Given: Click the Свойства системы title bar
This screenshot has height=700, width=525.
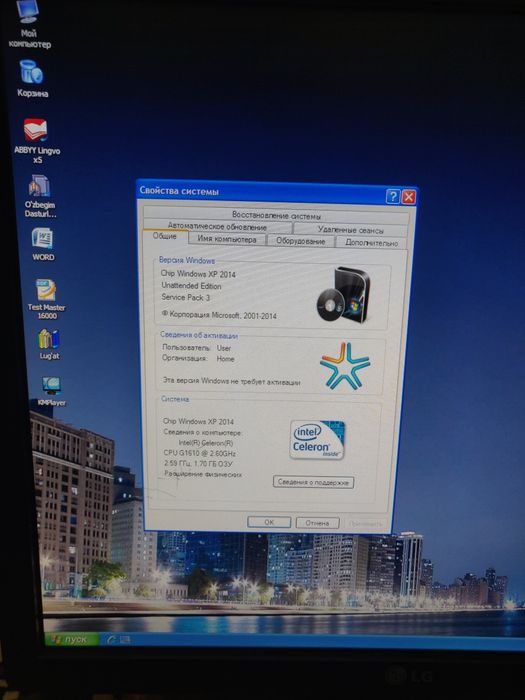Looking at the screenshot, I should 276,193.
